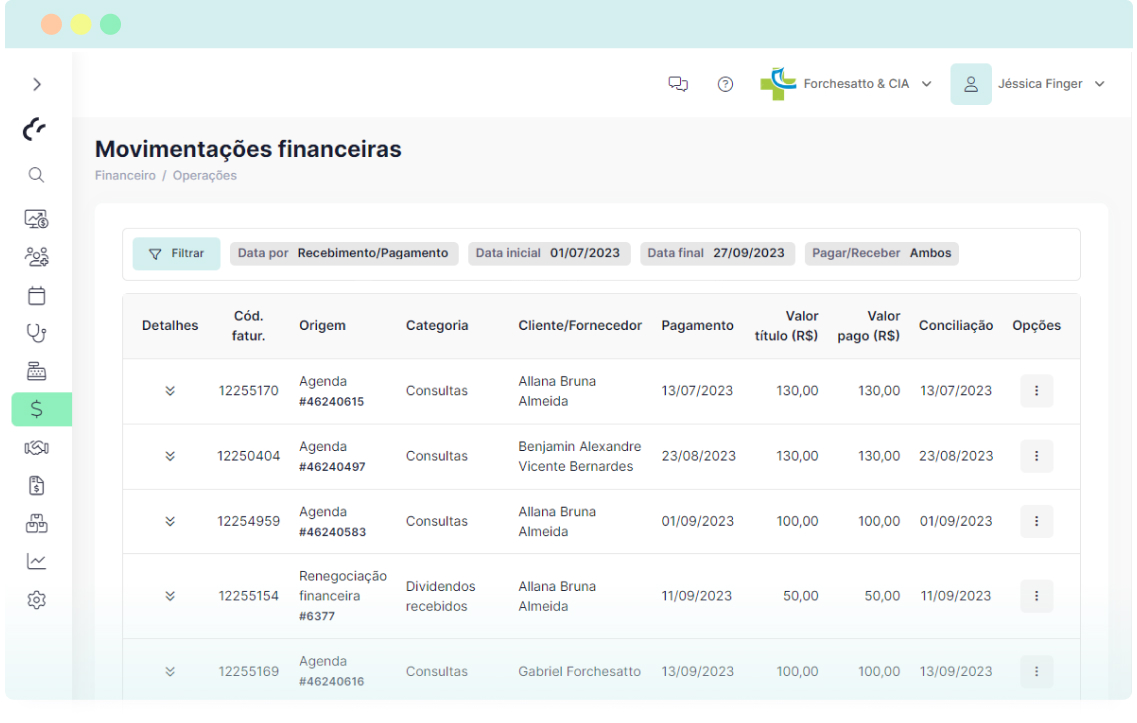The height and width of the screenshot is (723, 1137).
Task: Open the chat messages icon in header
Action: point(678,84)
